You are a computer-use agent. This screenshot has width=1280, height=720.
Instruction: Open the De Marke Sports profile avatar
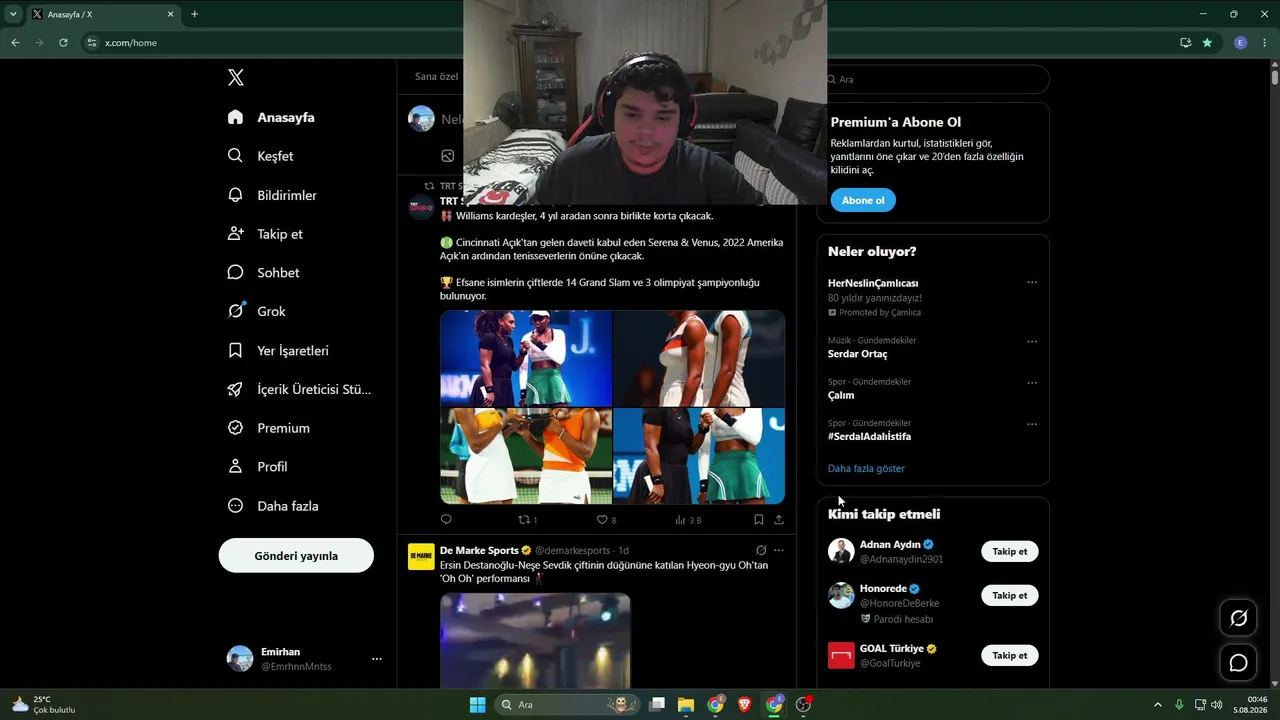(x=421, y=556)
